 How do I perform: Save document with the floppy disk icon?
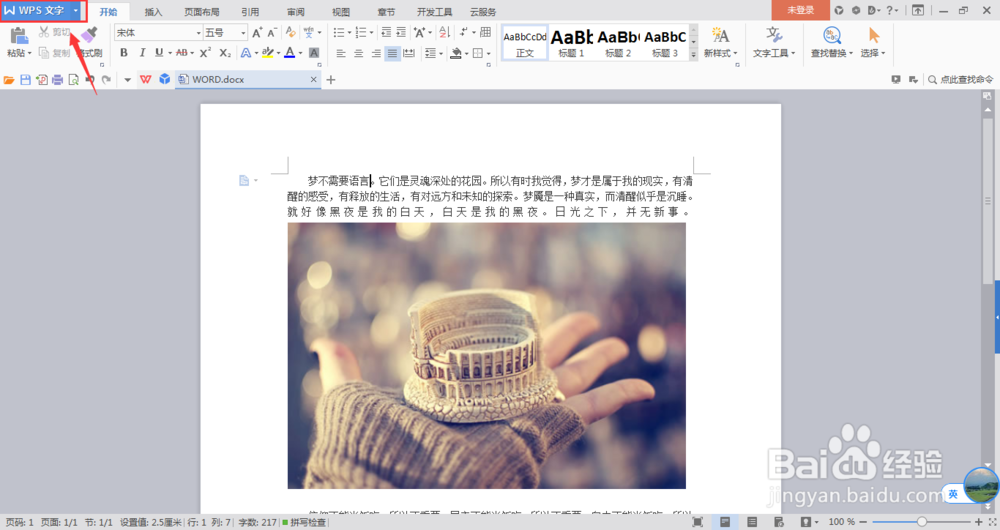click(x=26, y=80)
